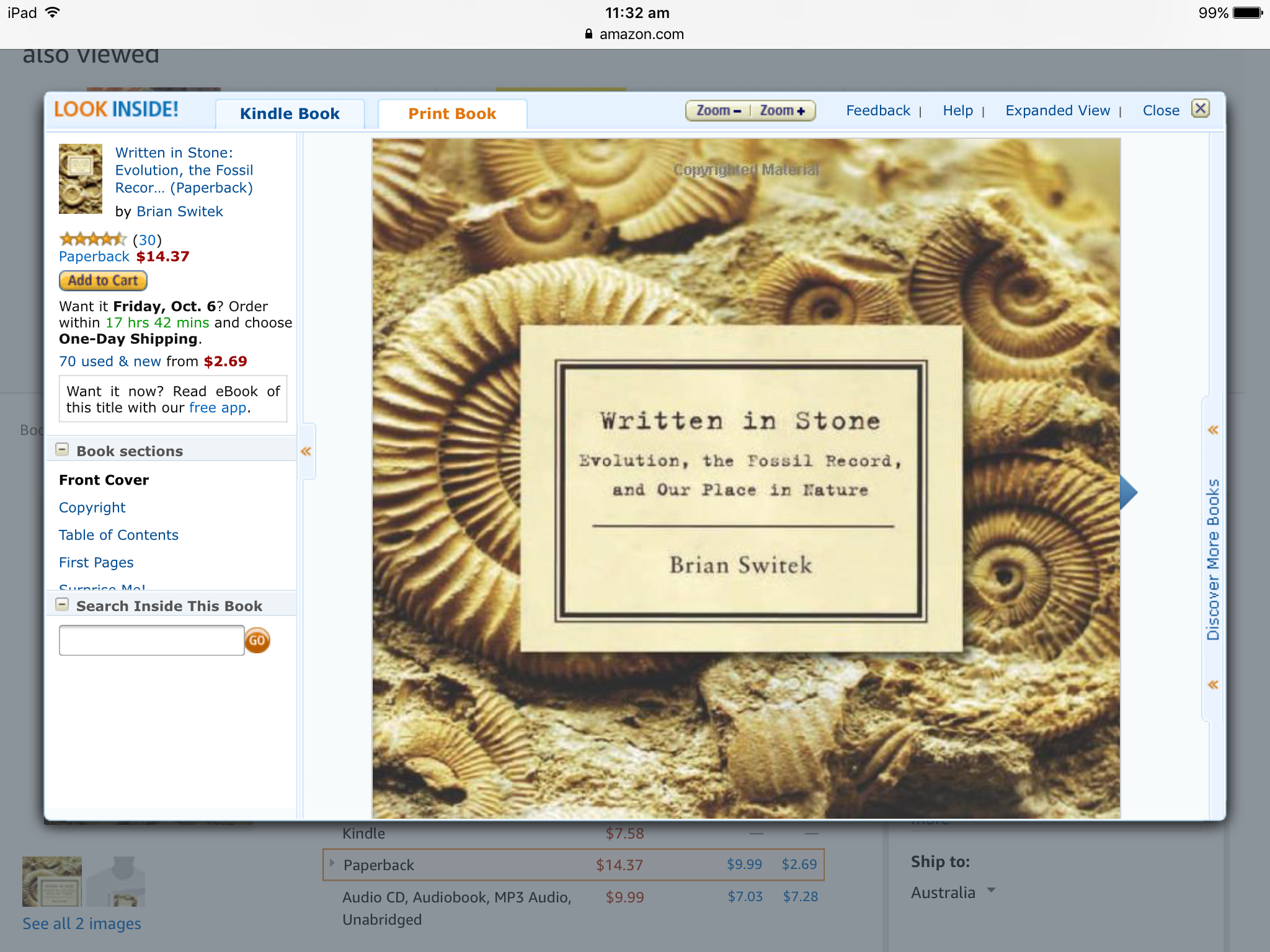
Task: Click the Paperback format link
Action: coord(94,257)
